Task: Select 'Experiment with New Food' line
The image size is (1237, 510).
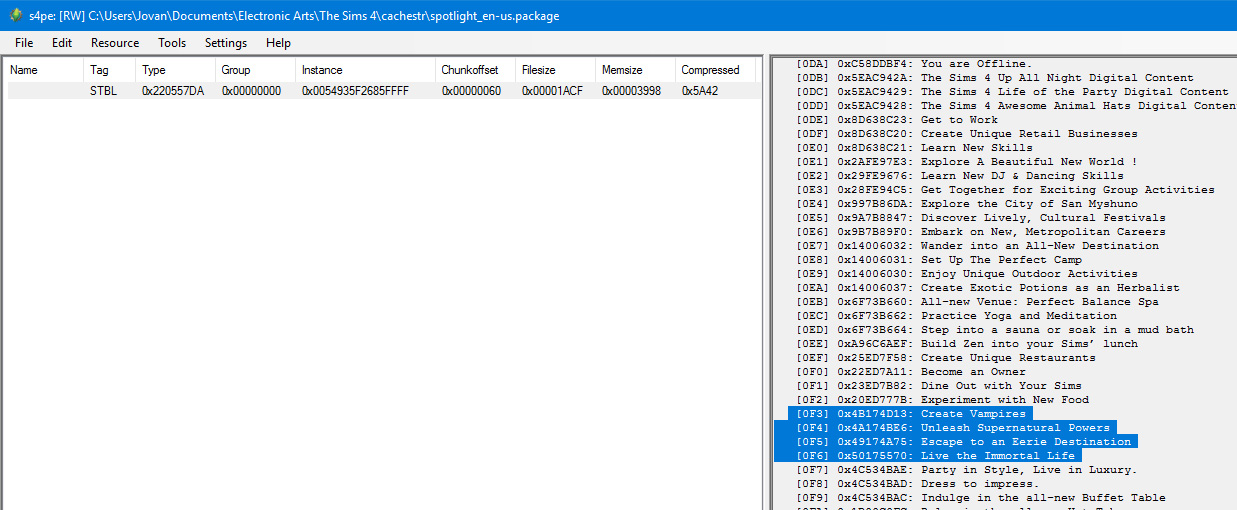Action: [x=942, y=400]
